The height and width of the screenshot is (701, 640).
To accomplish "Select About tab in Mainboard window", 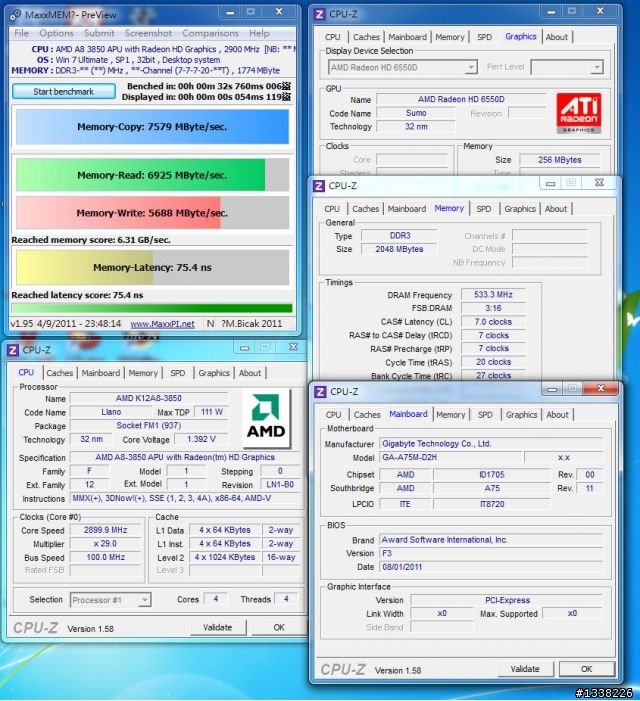I will (558, 415).
